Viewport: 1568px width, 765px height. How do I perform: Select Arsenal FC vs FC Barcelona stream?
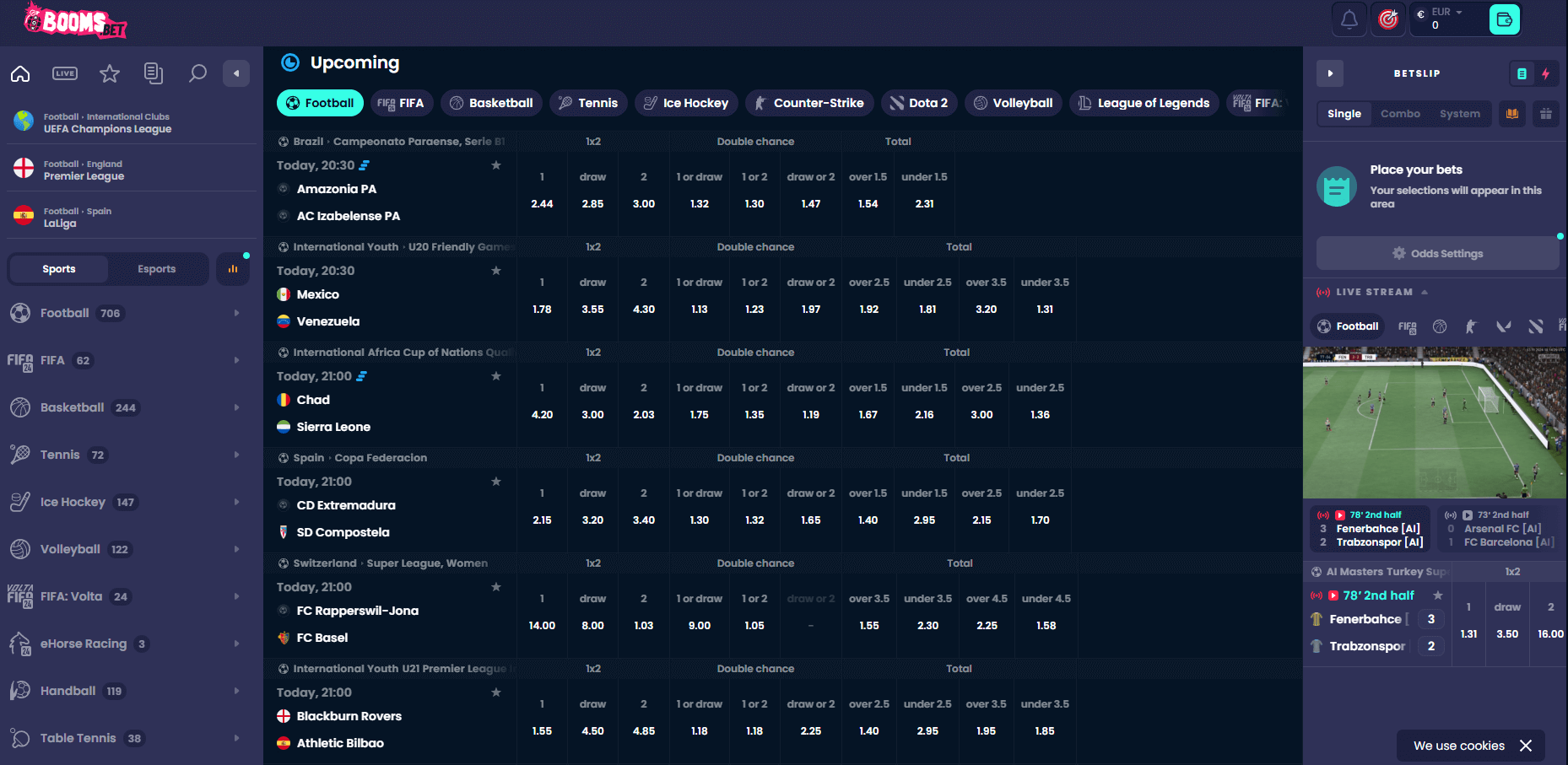tap(1499, 528)
